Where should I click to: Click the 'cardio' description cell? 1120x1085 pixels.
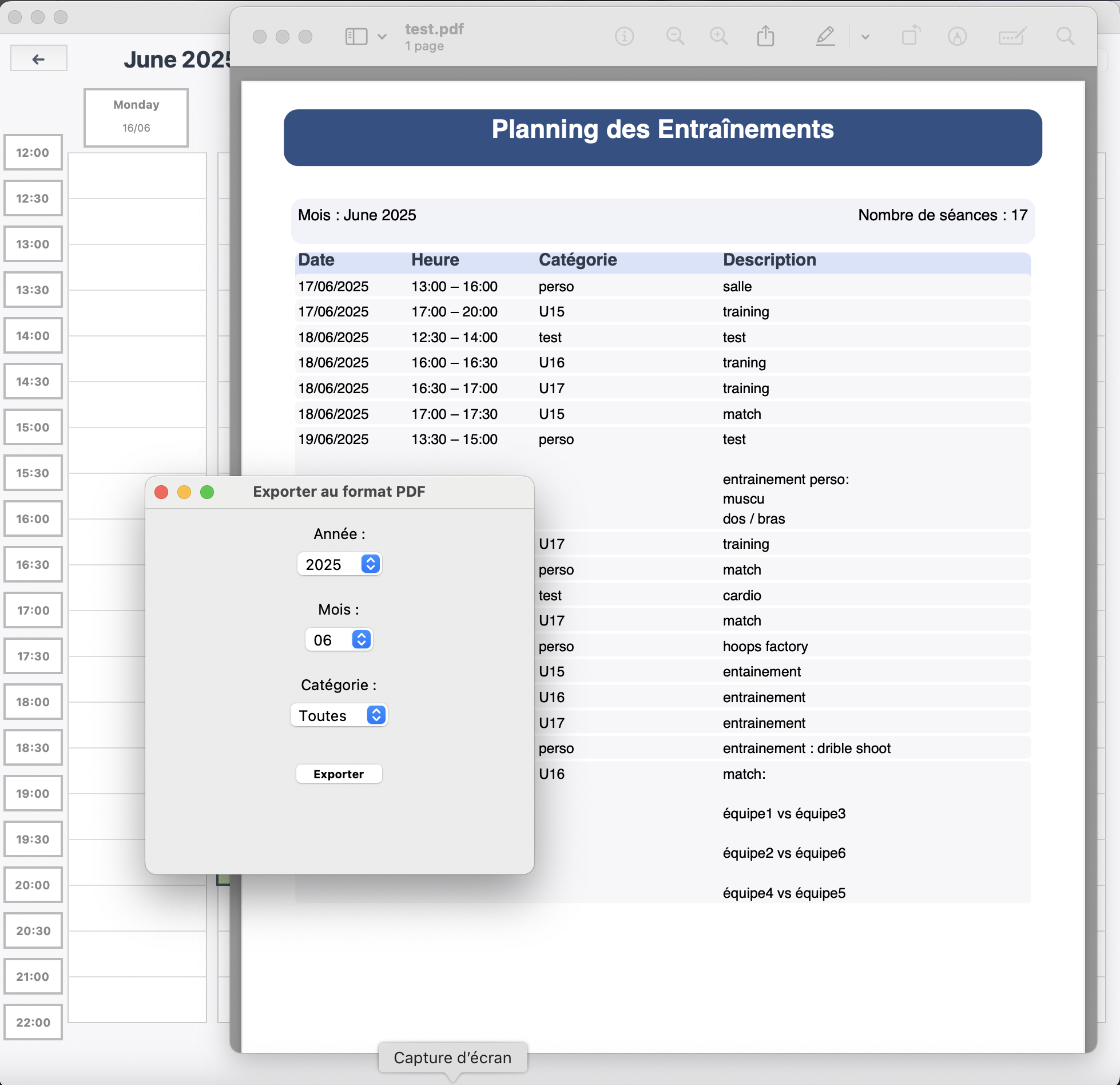742,596
